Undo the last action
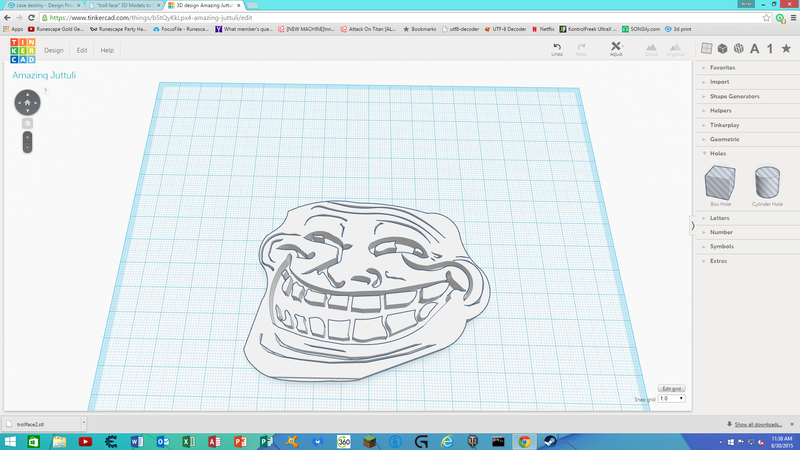Viewport: 800px width, 450px height. tap(557, 49)
